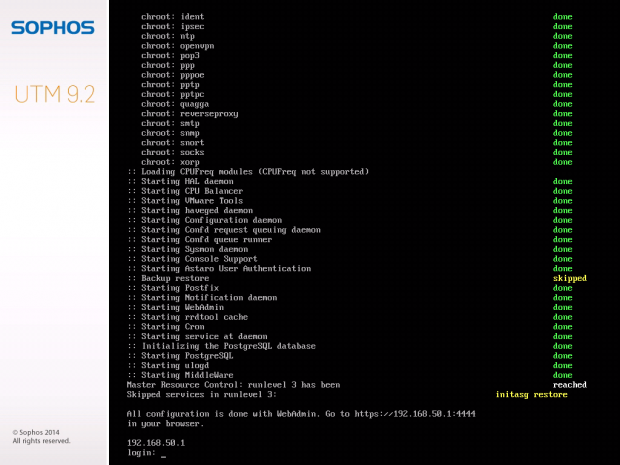Image resolution: width=620 pixels, height=465 pixels.
Task: Click 'Starting Configuration daemon' line
Action: [204, 220]
